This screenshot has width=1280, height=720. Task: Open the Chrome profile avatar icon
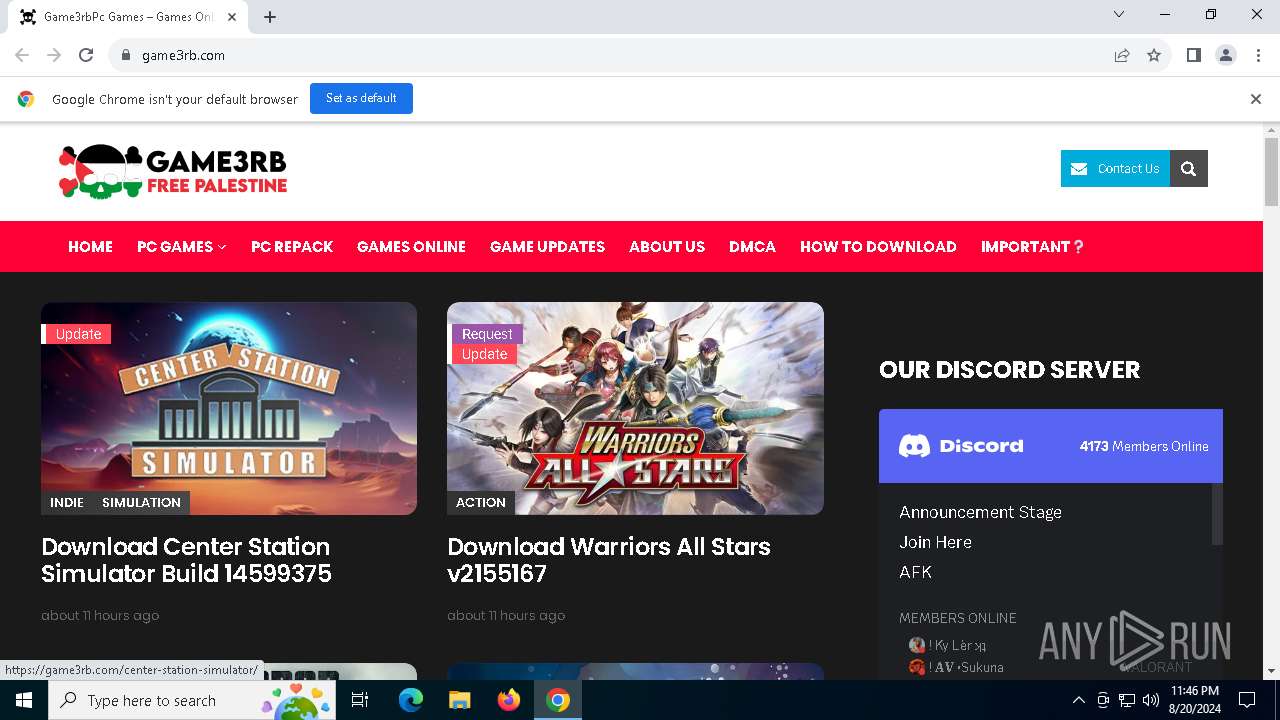coord(1226,55)
